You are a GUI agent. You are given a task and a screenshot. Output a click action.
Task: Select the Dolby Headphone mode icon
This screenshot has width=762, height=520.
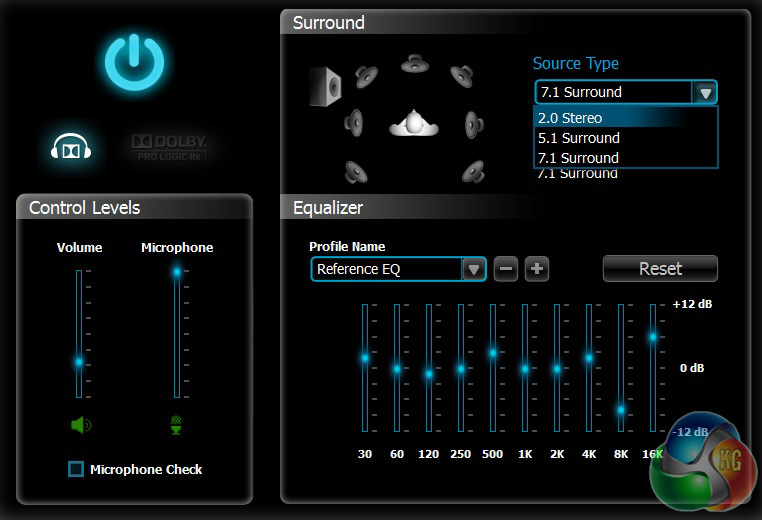(71, 147)
